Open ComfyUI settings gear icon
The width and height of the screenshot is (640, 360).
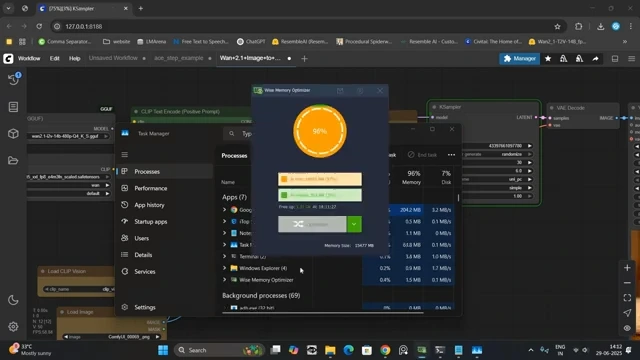13,327
